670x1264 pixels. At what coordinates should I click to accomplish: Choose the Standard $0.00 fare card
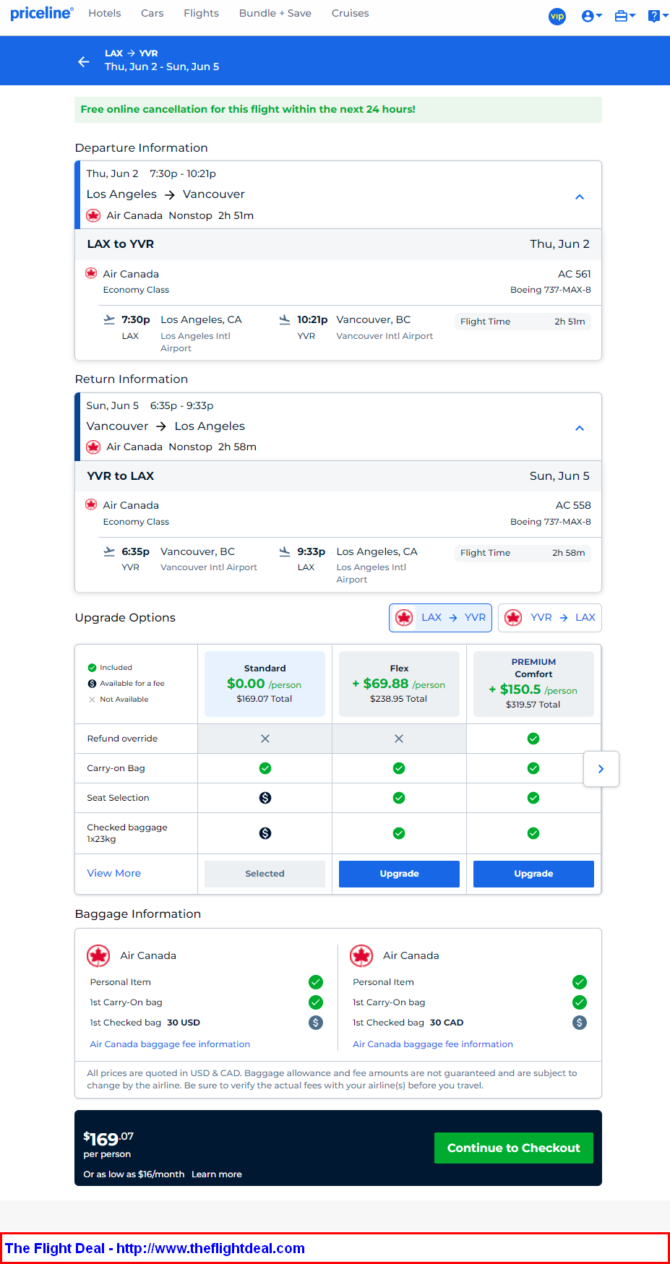click(265, 684)
